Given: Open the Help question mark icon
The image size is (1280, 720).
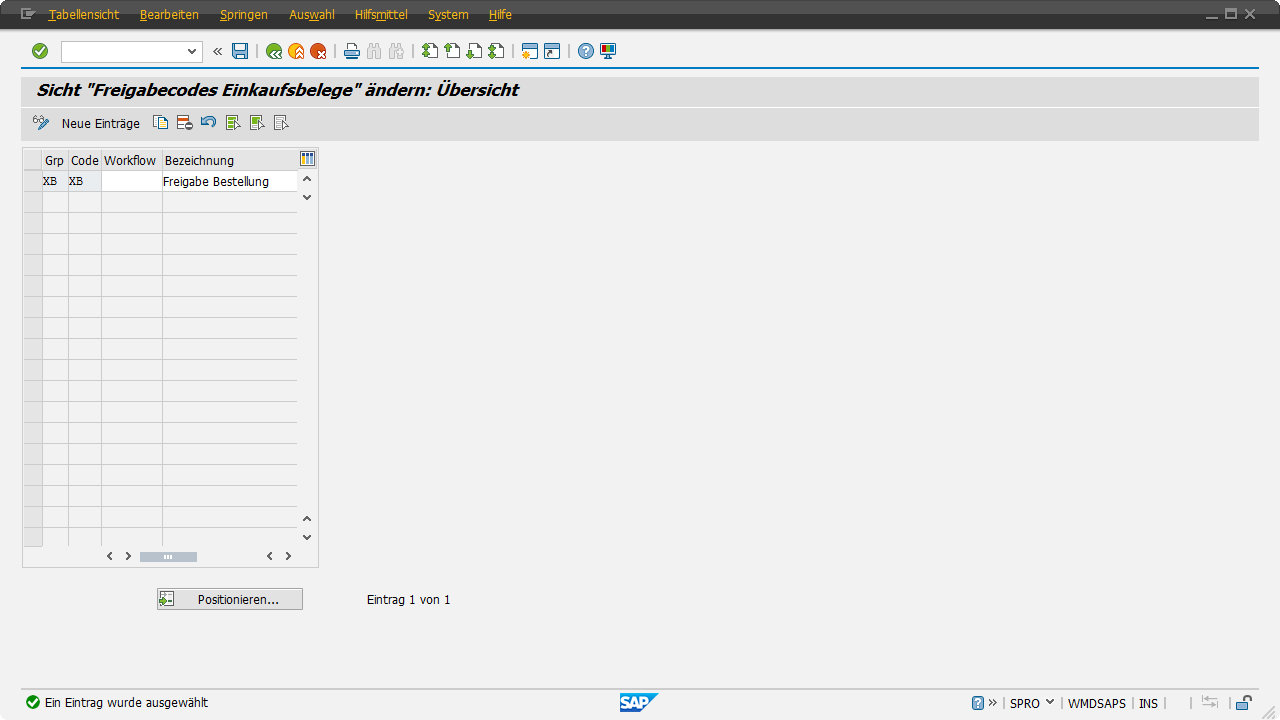Looking at the screenshot, I should click(x=586, y=51).
